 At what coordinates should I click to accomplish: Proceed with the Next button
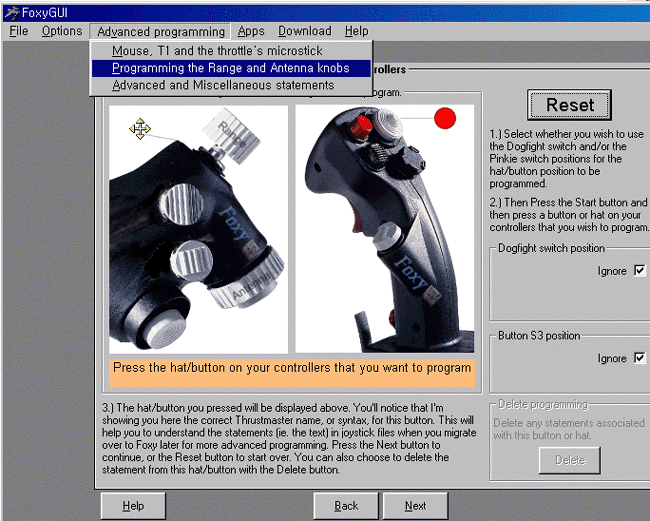click(x=415, y=506)
